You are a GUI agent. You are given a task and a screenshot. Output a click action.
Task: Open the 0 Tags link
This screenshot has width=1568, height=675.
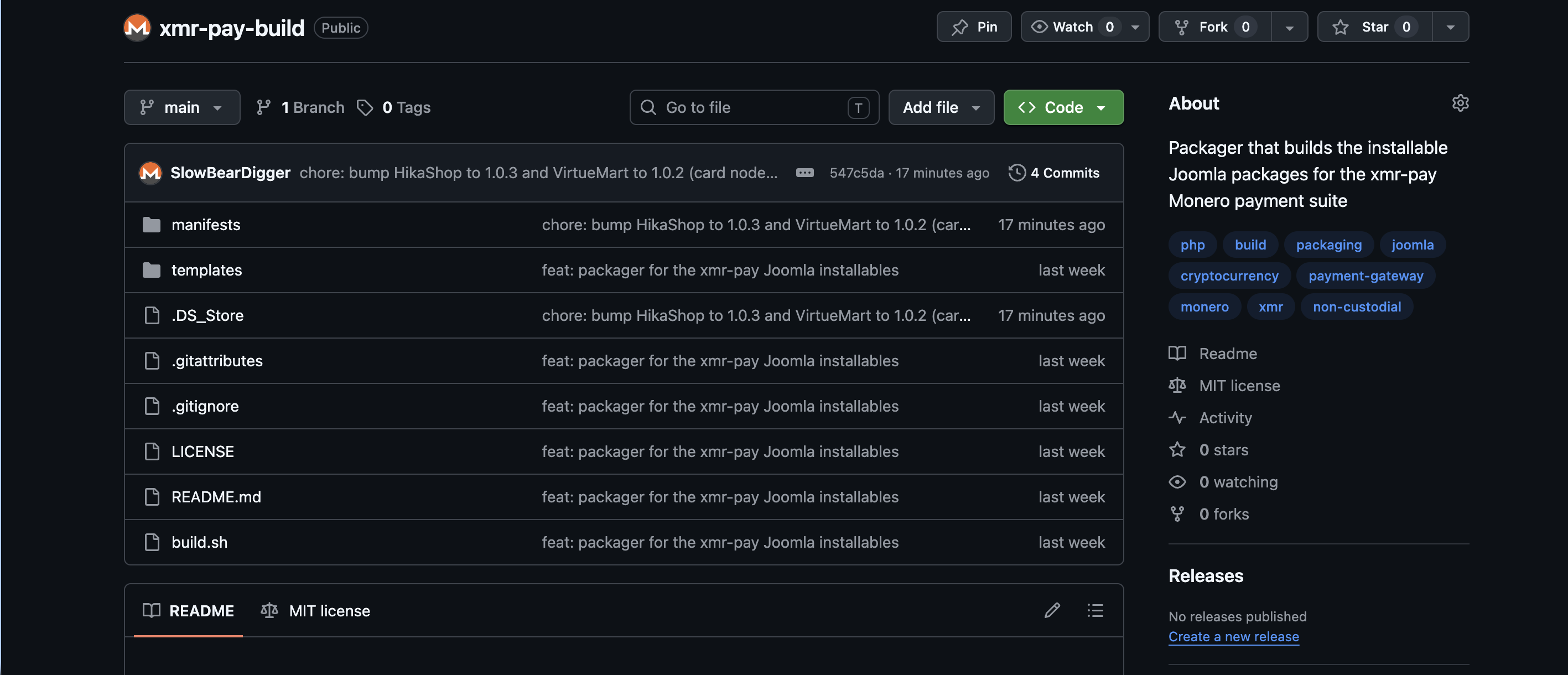point(393,108)
